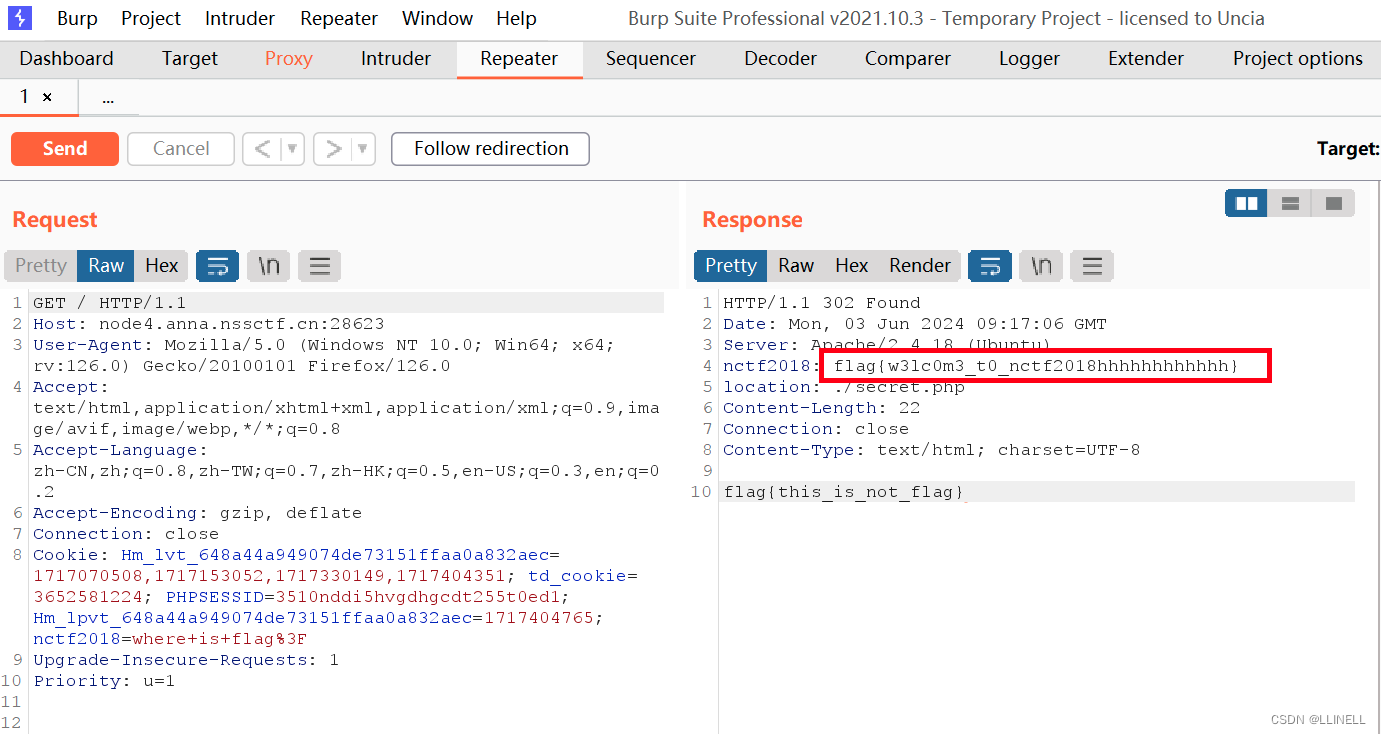Image resolution: width=1381 pixels, height=734 pixels.
Task: Switch to side-by-side split layout view
Action: coord(1246,203)
